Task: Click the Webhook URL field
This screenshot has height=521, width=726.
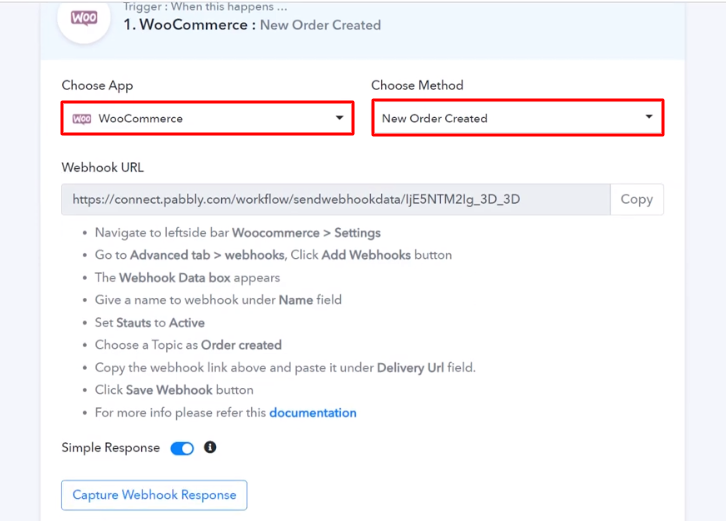Action: click(x=336, y=199)
